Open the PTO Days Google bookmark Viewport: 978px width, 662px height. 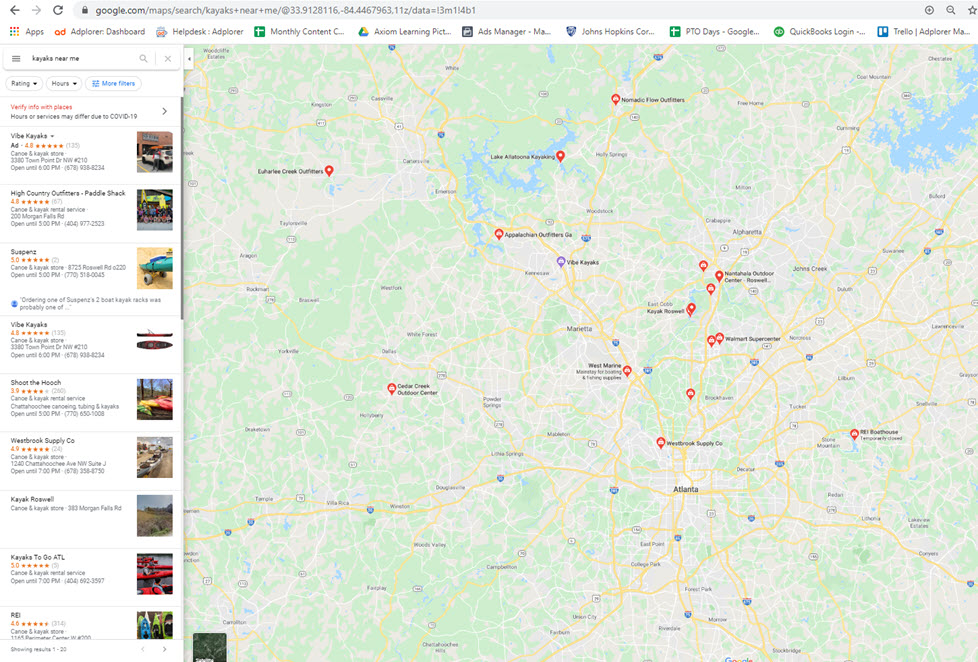(x=715, y=31)
